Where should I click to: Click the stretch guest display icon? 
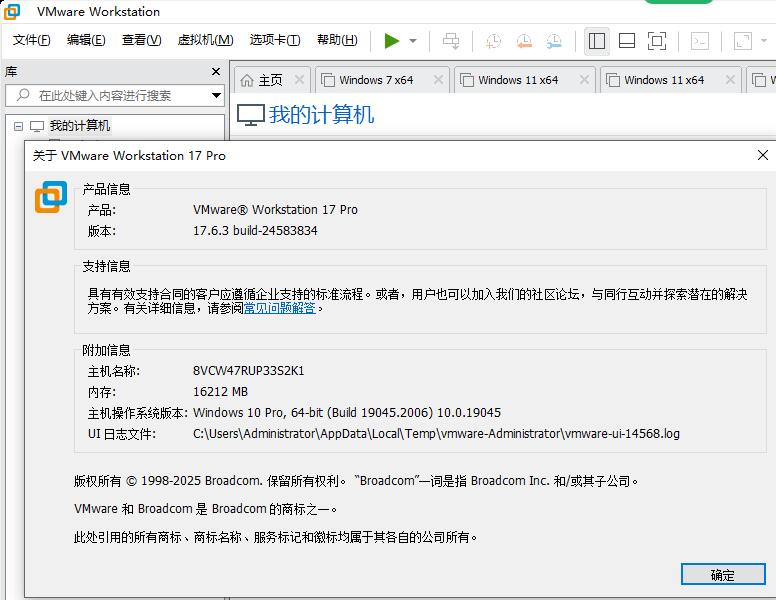743,41
